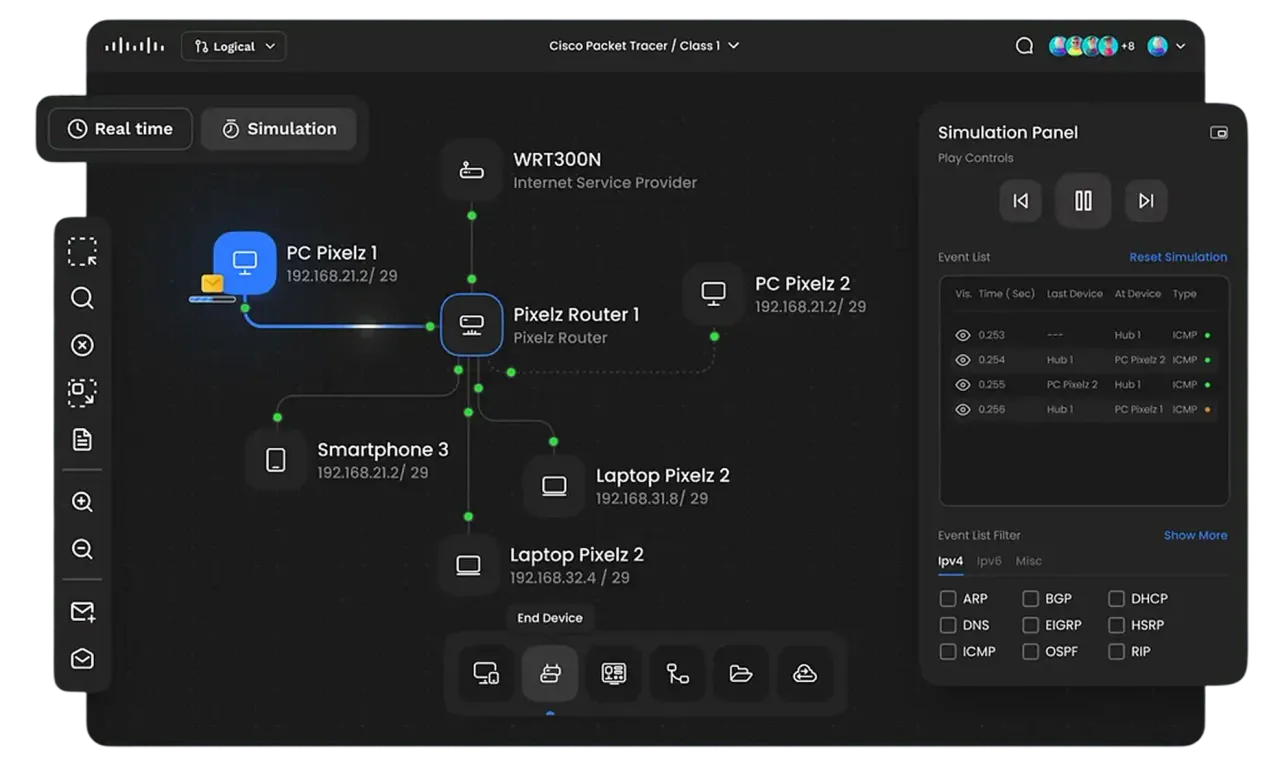Image resolution: width=1280 pixels, height=776 pixels.
Task: Click the Zoom in tool in sidebar
Action: (82, 502)
